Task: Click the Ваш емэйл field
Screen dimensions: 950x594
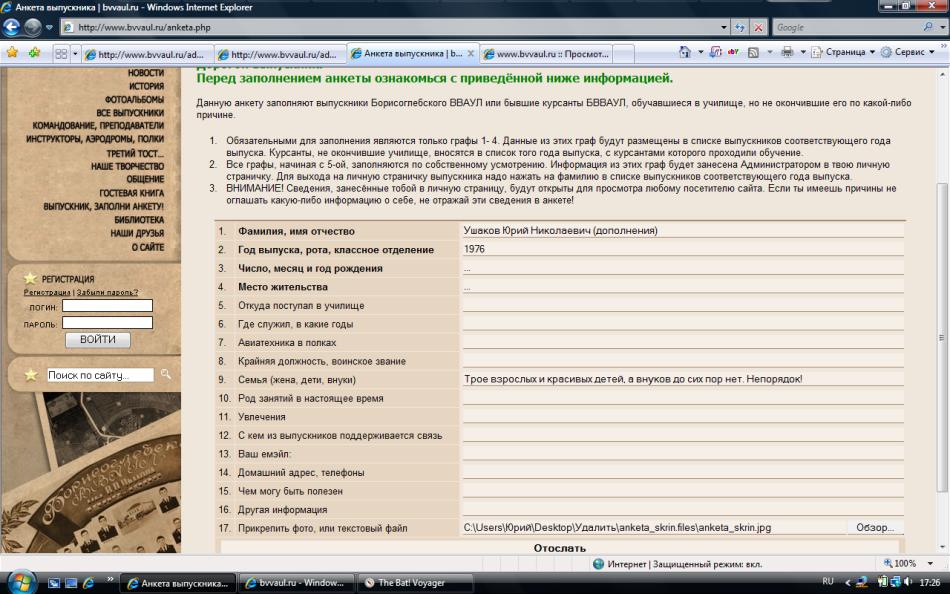Action: 683,453
